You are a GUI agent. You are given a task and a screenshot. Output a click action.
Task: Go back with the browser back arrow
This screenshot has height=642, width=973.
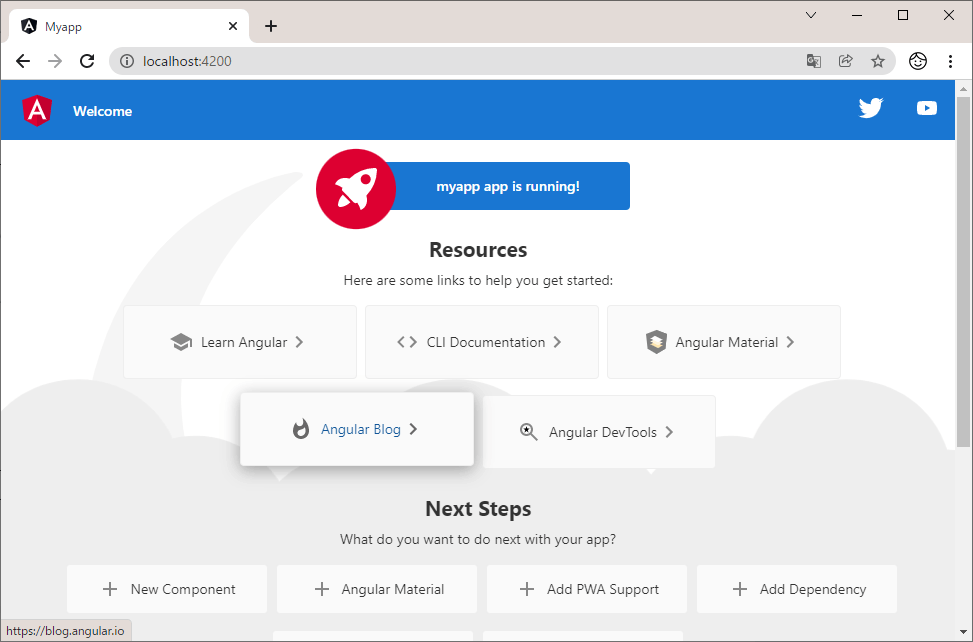click(x=23, y=61)
